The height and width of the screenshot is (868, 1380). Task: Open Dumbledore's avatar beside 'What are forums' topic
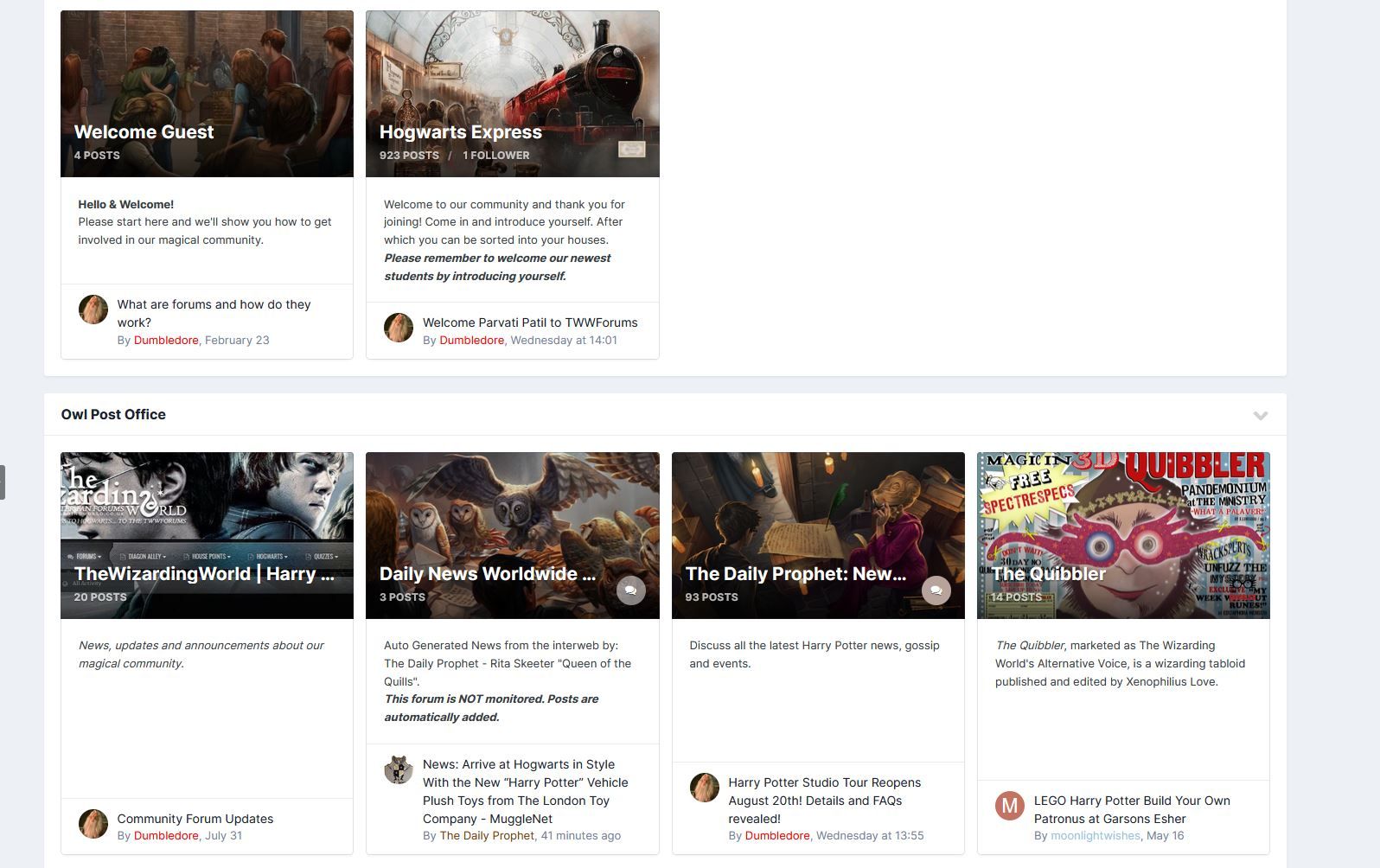[93, 310]
